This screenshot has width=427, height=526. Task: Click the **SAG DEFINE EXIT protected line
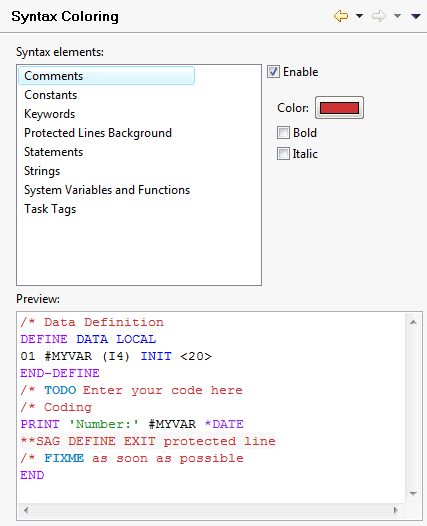coord(148,441)
